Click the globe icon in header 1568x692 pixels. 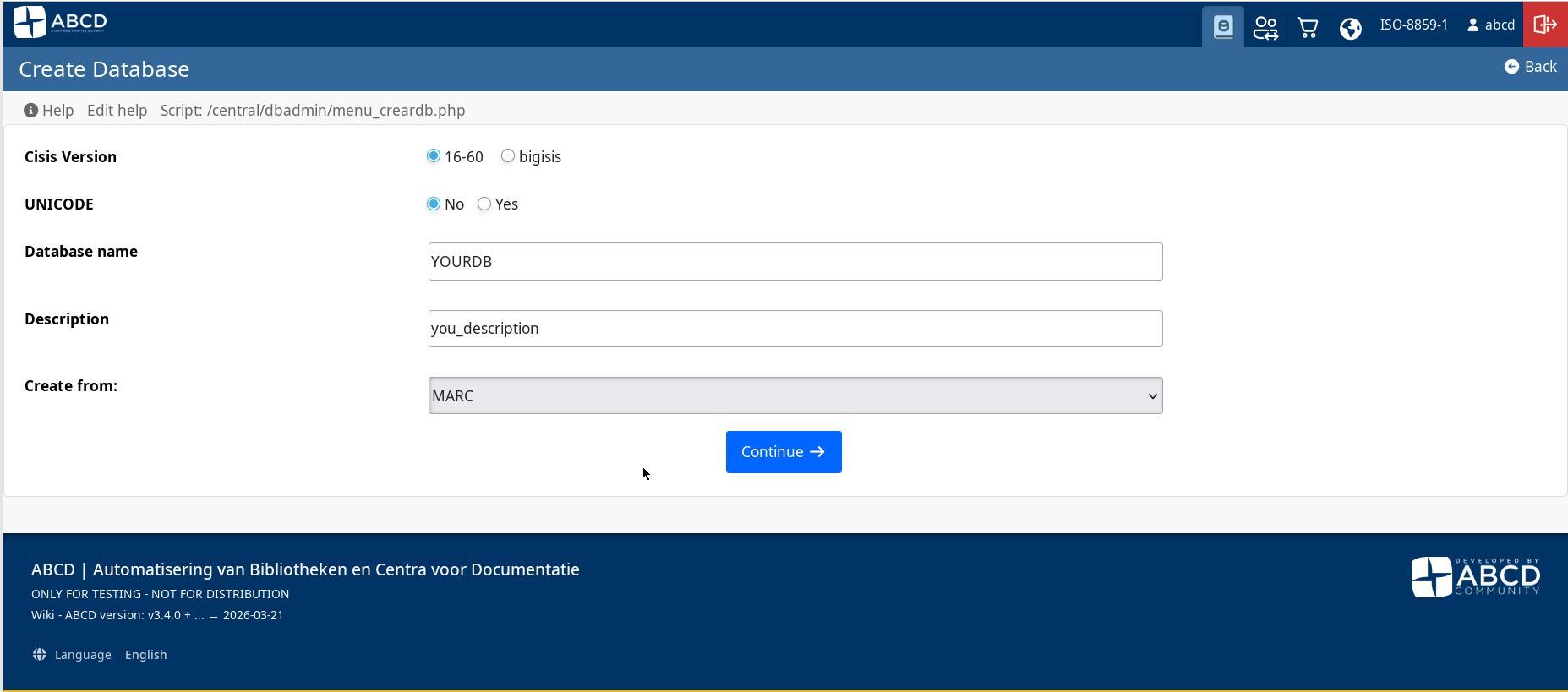1350,28
